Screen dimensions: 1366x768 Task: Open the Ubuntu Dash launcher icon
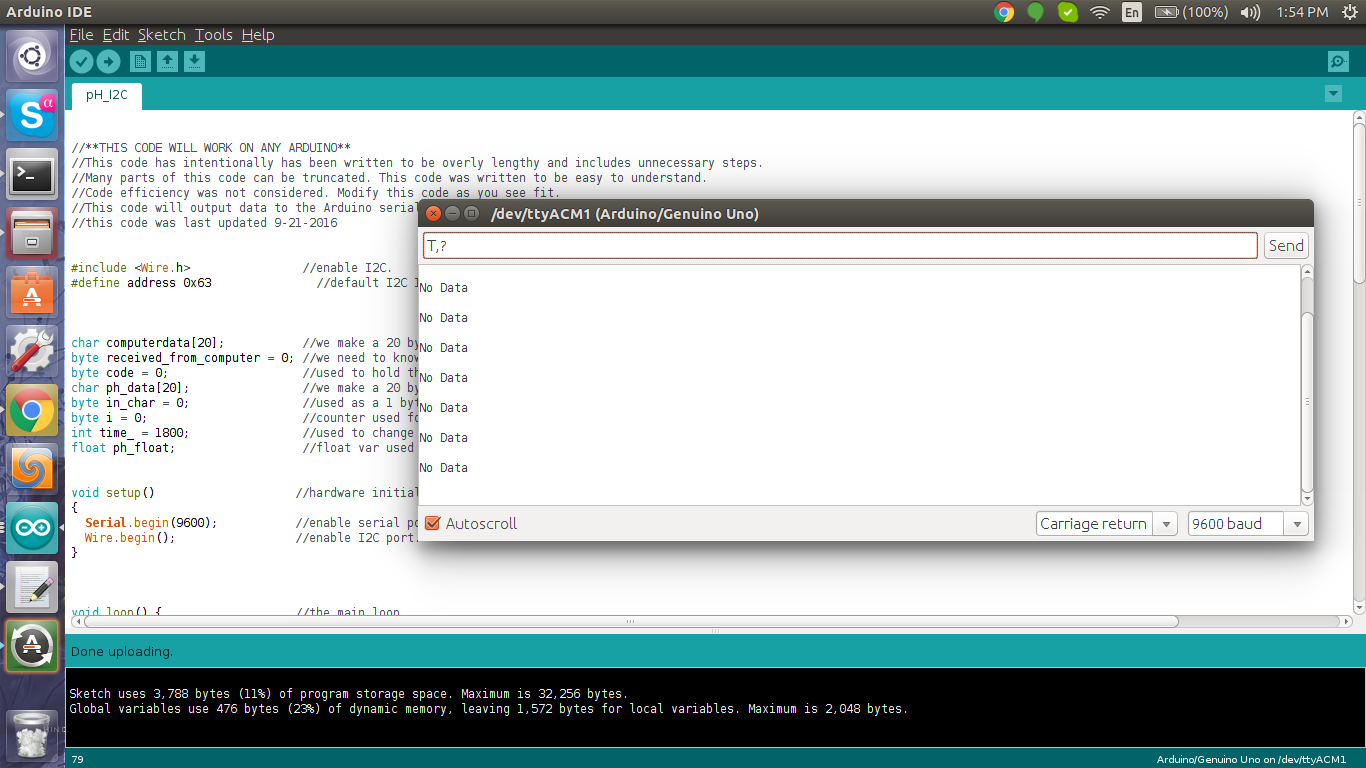[x=32, y=56]
